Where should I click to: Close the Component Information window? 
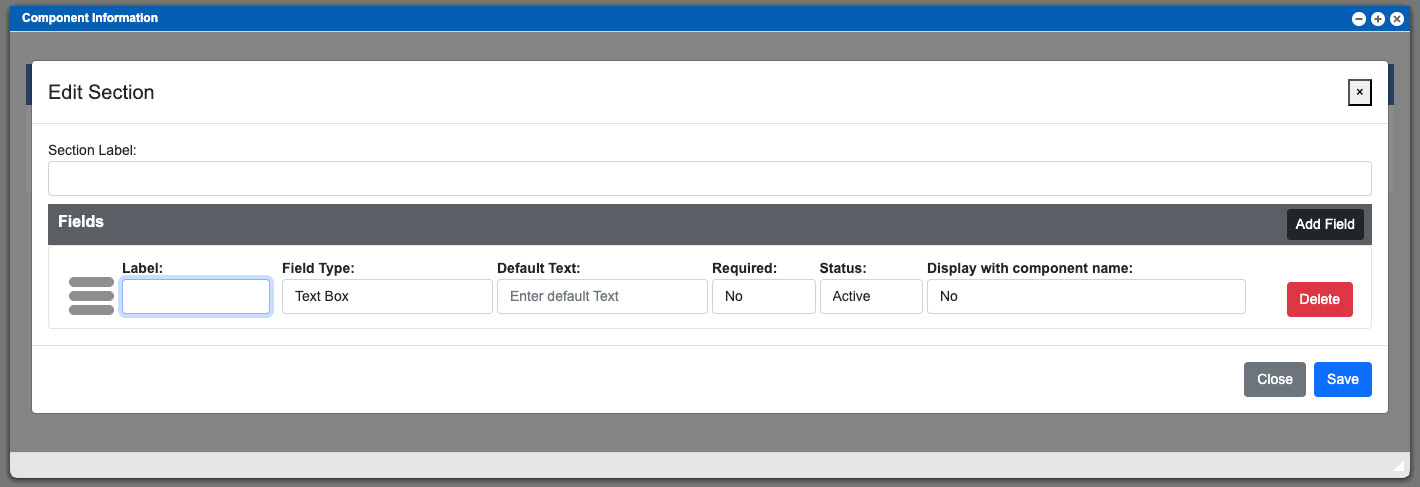tap(1397, 19)
